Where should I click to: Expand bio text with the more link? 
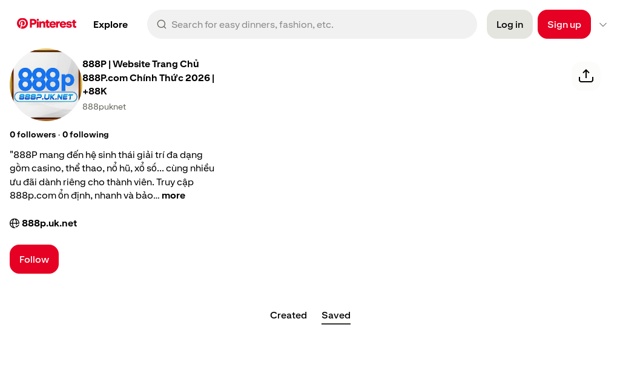click(x=173, y=196)
